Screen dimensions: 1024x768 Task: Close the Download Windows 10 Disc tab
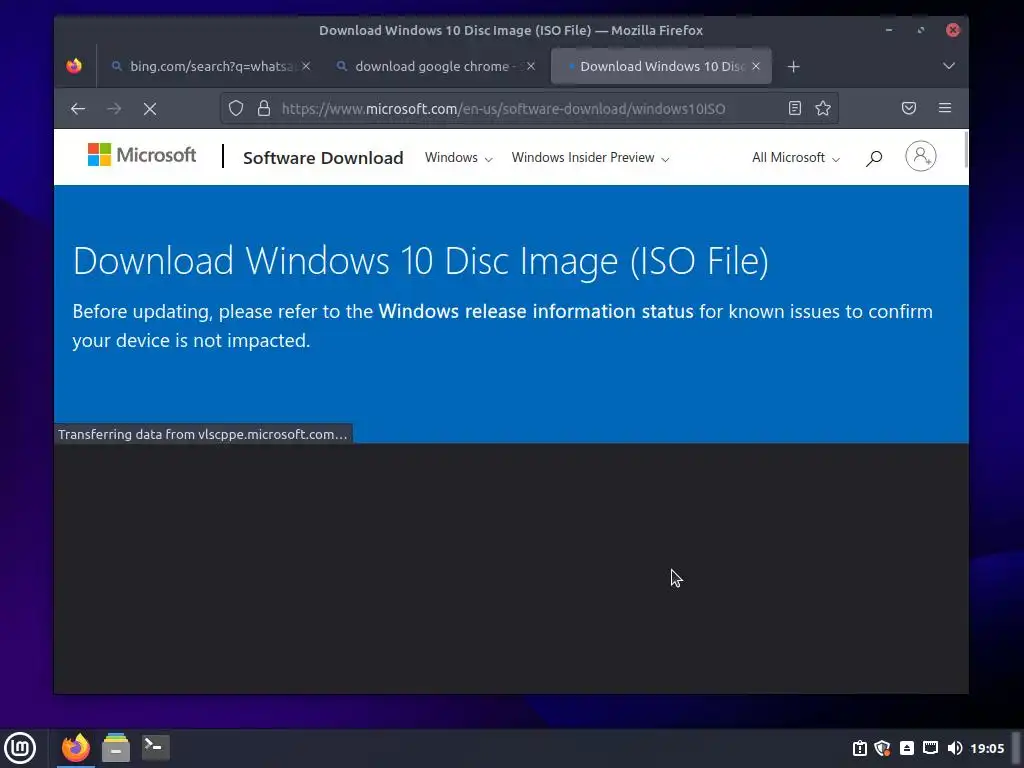click(x=756, y=66)
